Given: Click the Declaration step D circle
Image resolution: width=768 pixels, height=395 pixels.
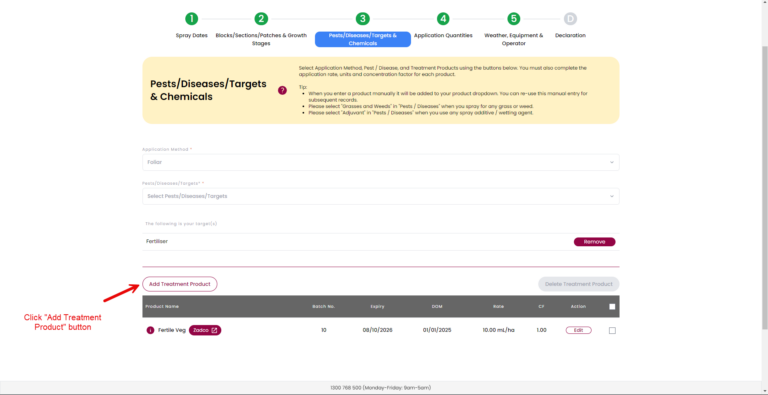Looking at the screenshot, I should click(x=570, y=19).
